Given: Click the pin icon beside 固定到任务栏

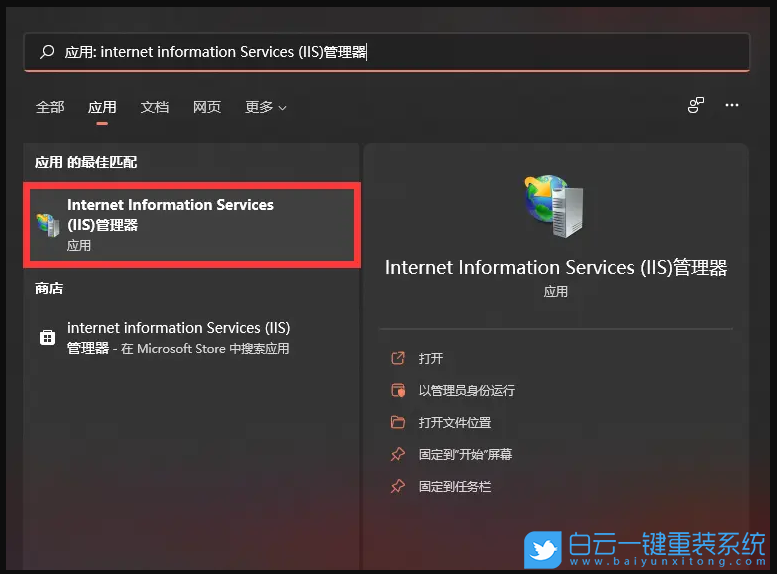Looking at the screenshot, I should click(398, 486).
